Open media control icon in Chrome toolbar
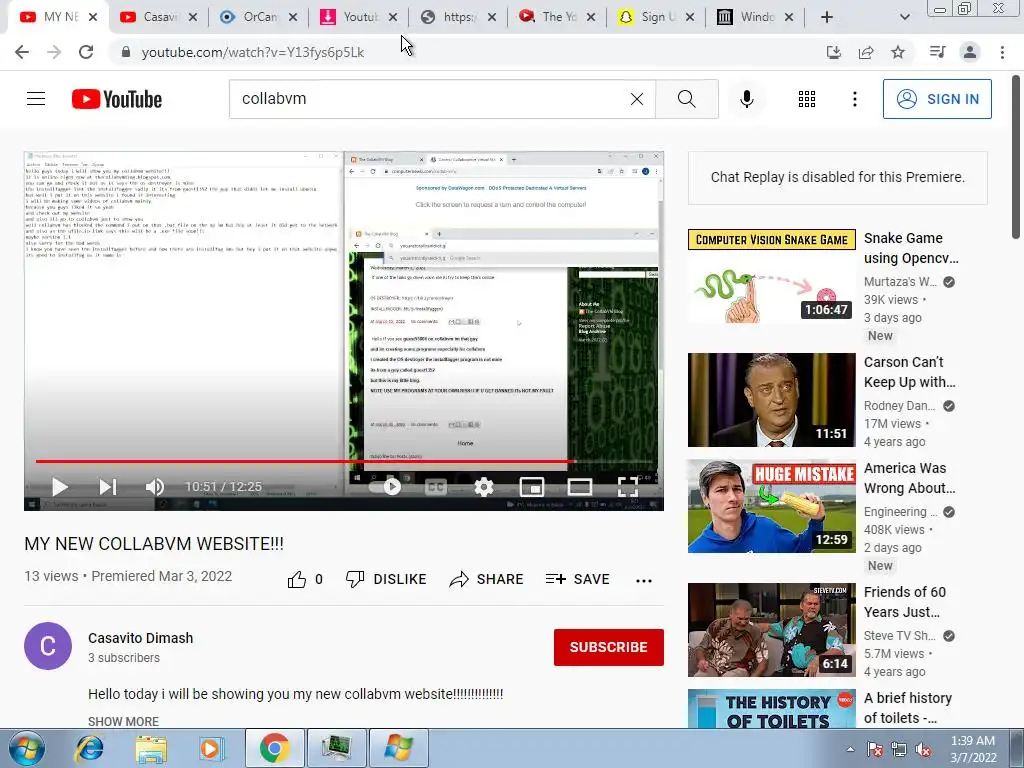This screenshot has width=1024, height=768. [937, 52]
